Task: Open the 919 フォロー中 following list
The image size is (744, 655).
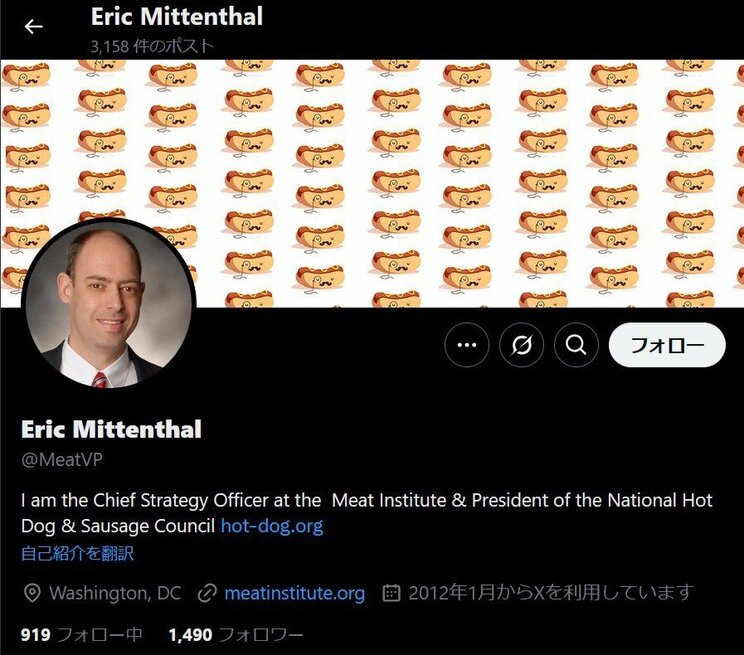Action: point(82,635)
